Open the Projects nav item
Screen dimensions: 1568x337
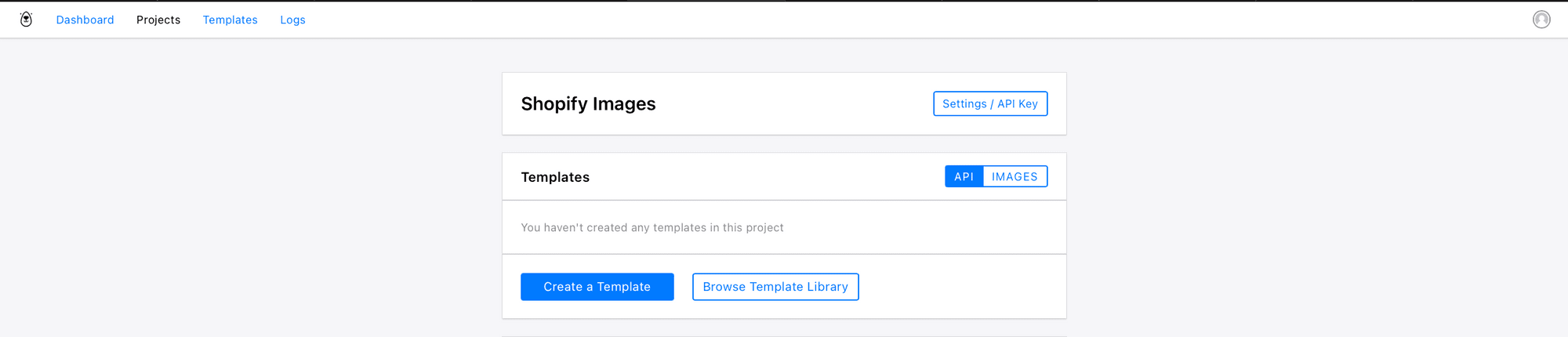pyautogui.click(x=158, y=20)
